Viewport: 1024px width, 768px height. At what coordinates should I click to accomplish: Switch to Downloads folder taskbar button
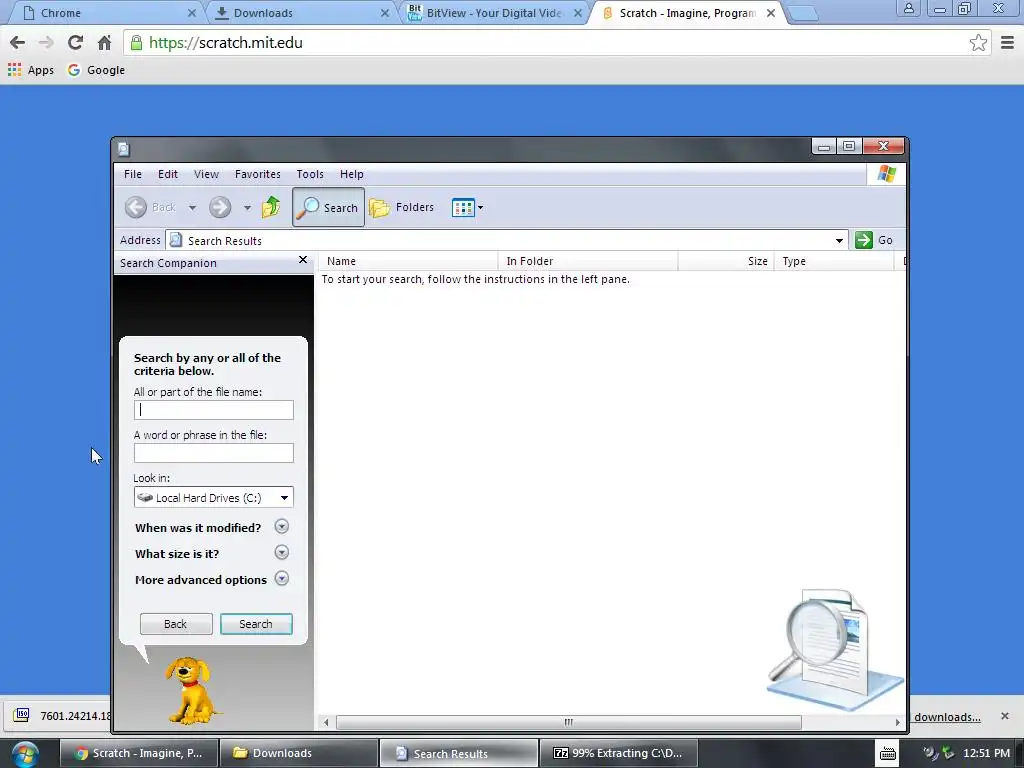point(298,753)
